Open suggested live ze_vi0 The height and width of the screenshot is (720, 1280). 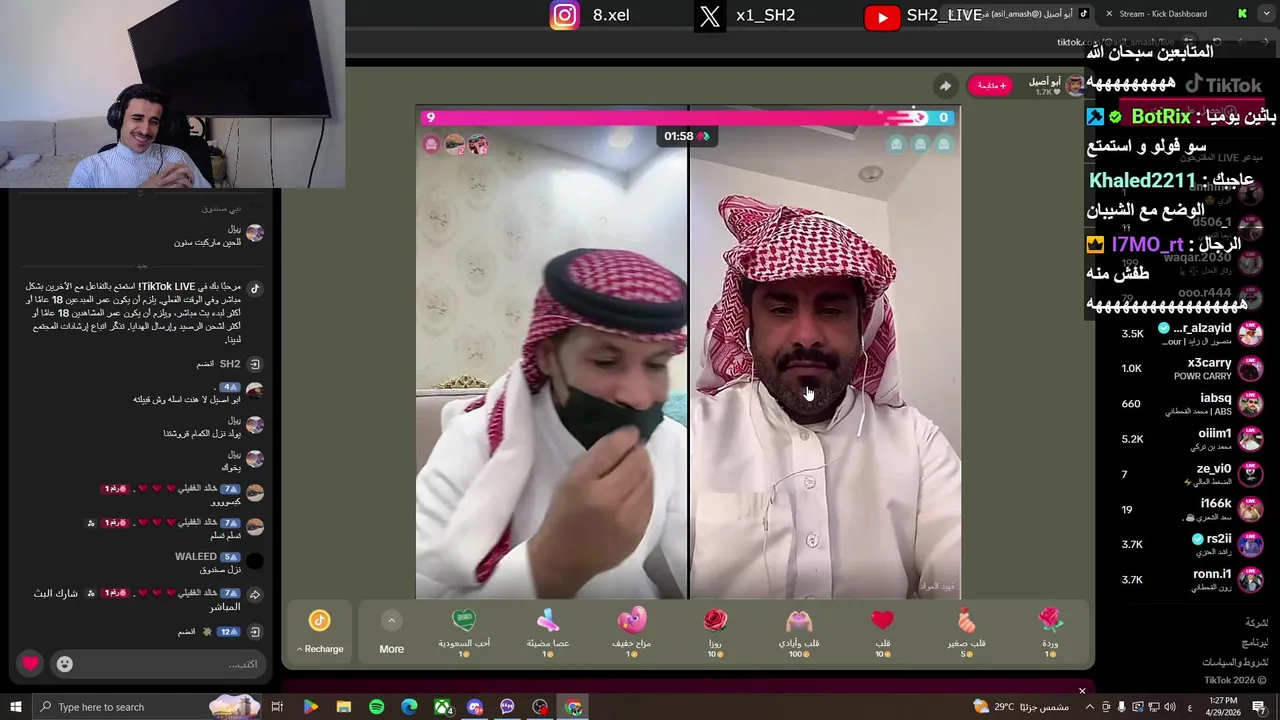click(x=1190, y=474)
